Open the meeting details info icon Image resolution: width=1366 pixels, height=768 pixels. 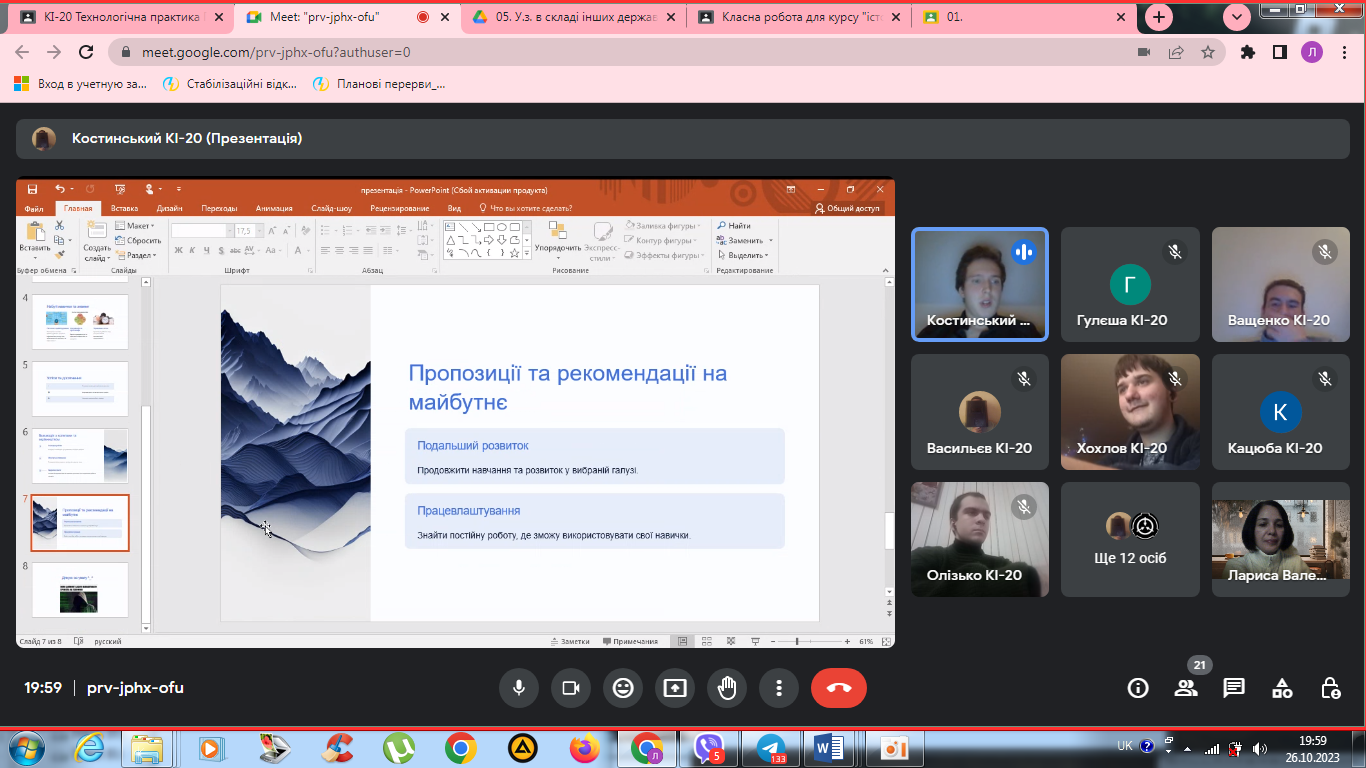pos(1138,688)
